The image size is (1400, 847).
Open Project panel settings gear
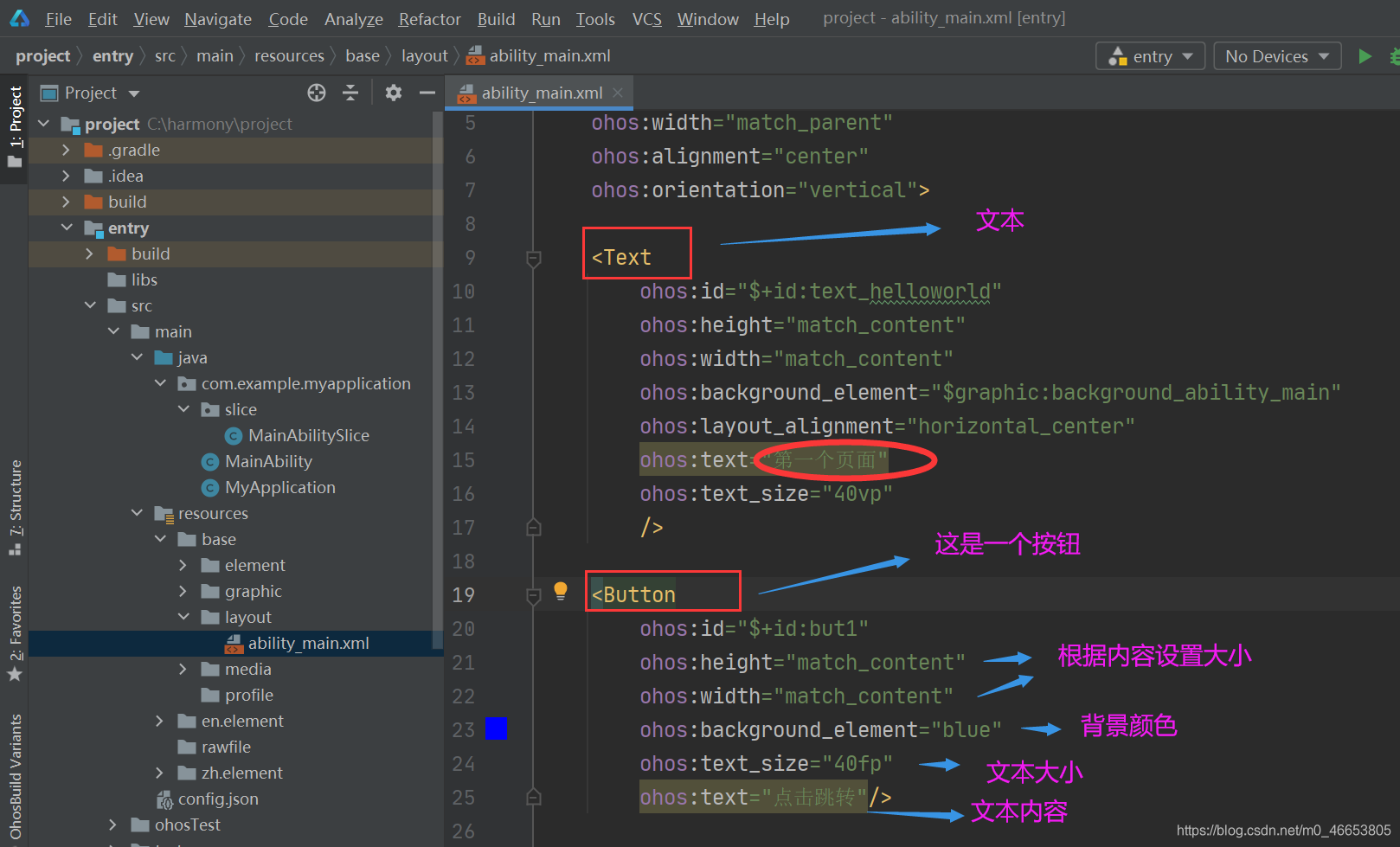394,93
